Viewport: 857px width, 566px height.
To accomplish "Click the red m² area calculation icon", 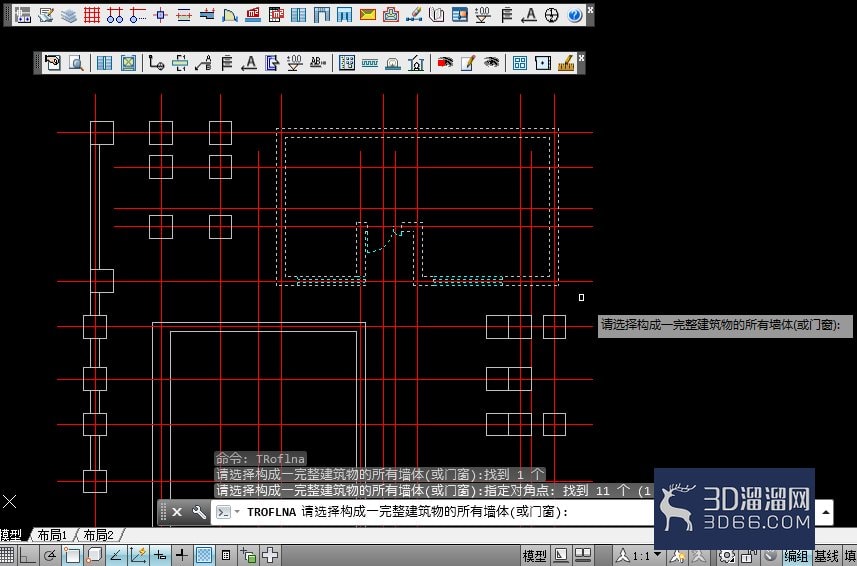I will [x=253, y=15].
